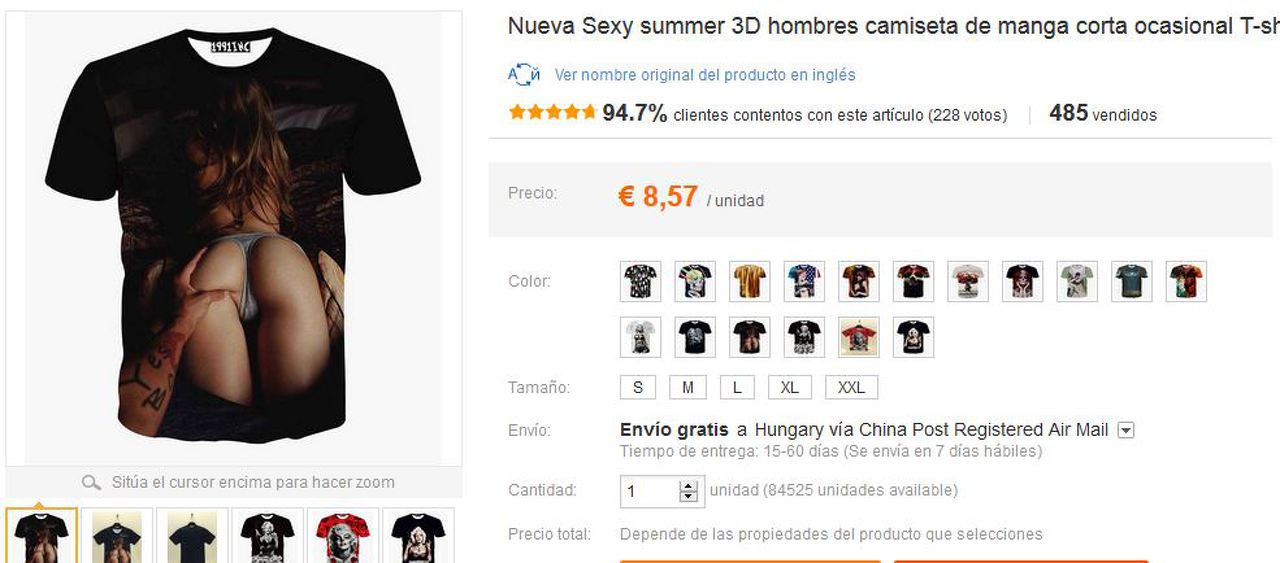
Task: Select the dark green shirt color swatch
Action: pos(1131,282)
